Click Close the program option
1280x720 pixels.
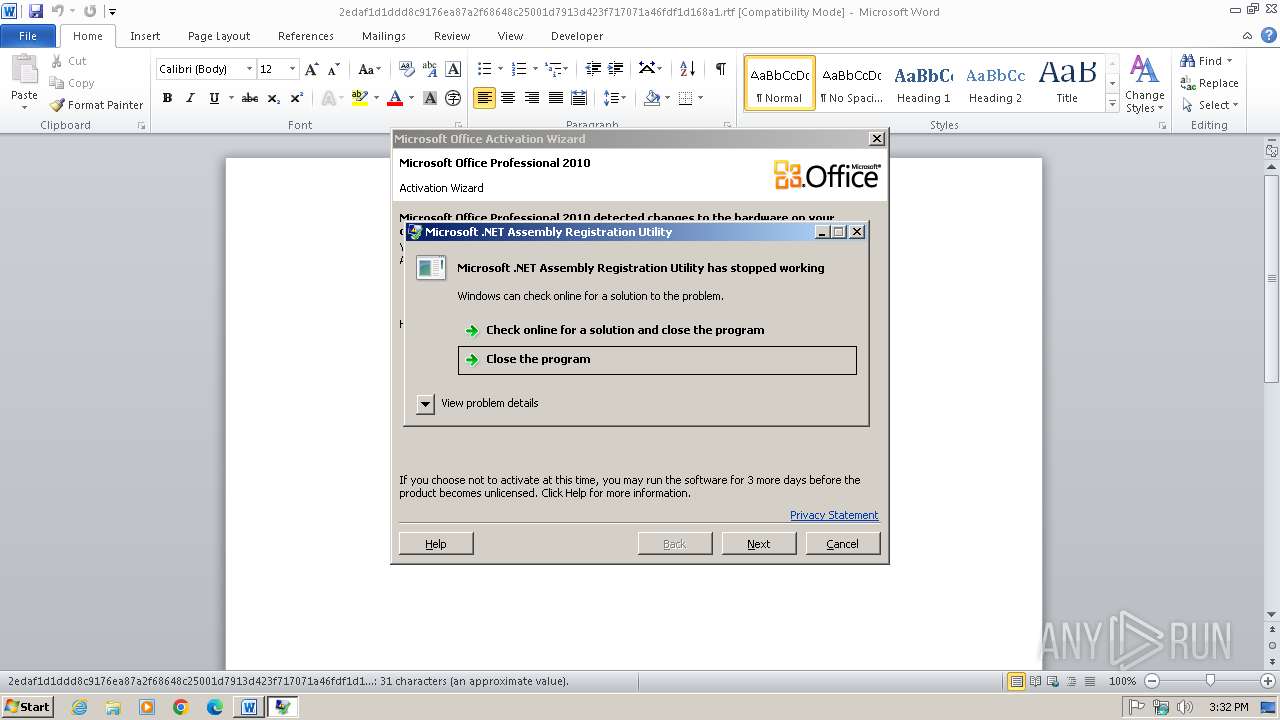657,360
